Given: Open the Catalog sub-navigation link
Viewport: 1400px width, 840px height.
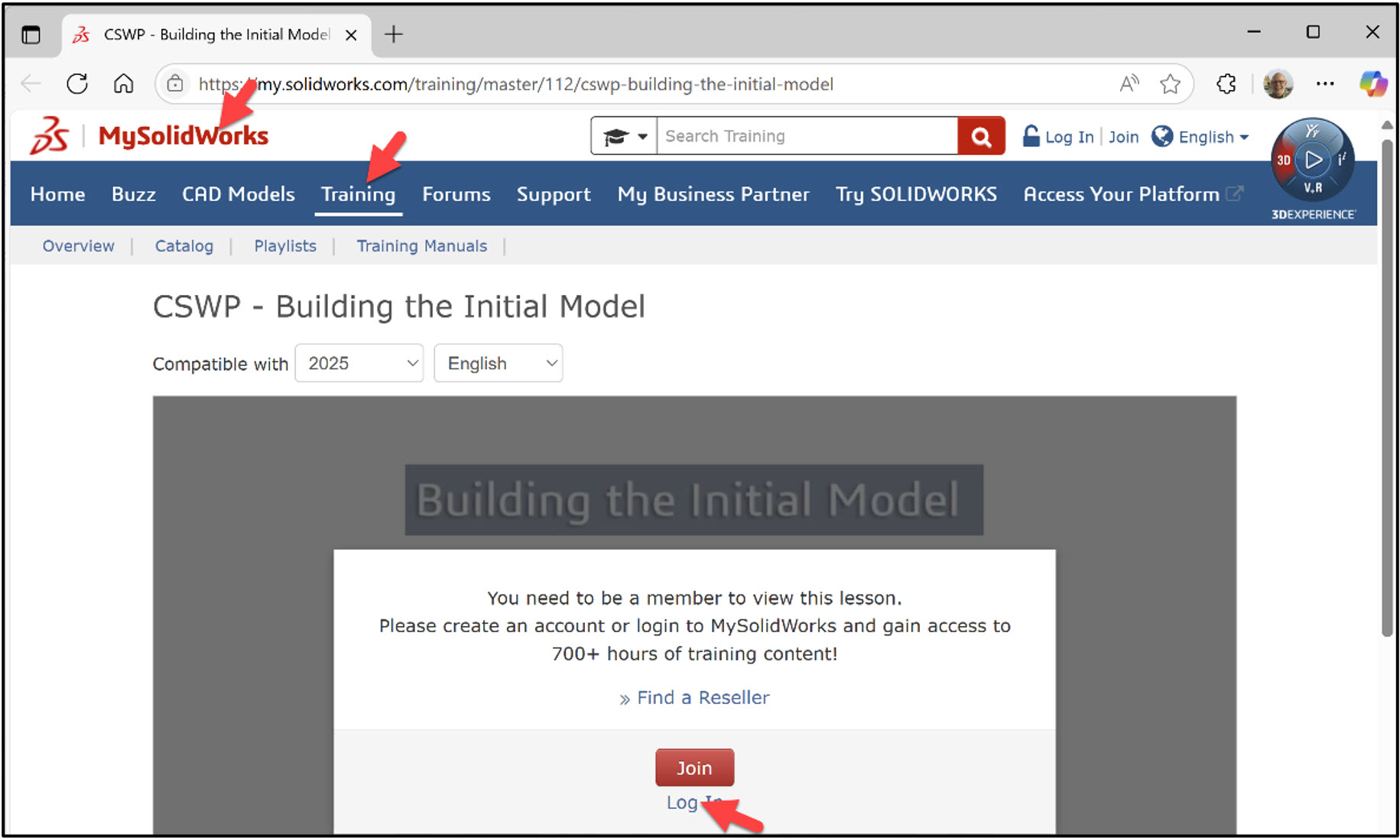Looking at the screenshot, I should coord(184,246).
